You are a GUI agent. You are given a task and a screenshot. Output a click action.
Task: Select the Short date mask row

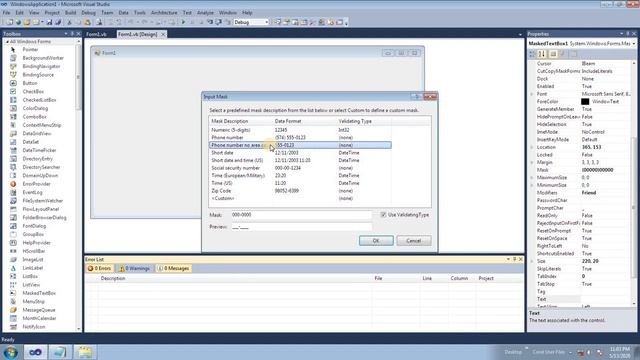[x=300, y=153]
